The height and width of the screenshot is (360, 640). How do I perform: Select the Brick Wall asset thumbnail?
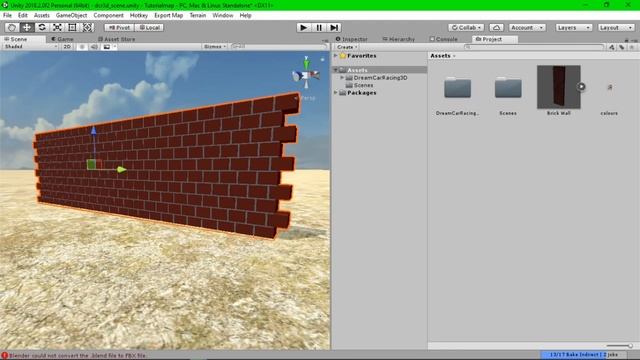click(558, 87)
